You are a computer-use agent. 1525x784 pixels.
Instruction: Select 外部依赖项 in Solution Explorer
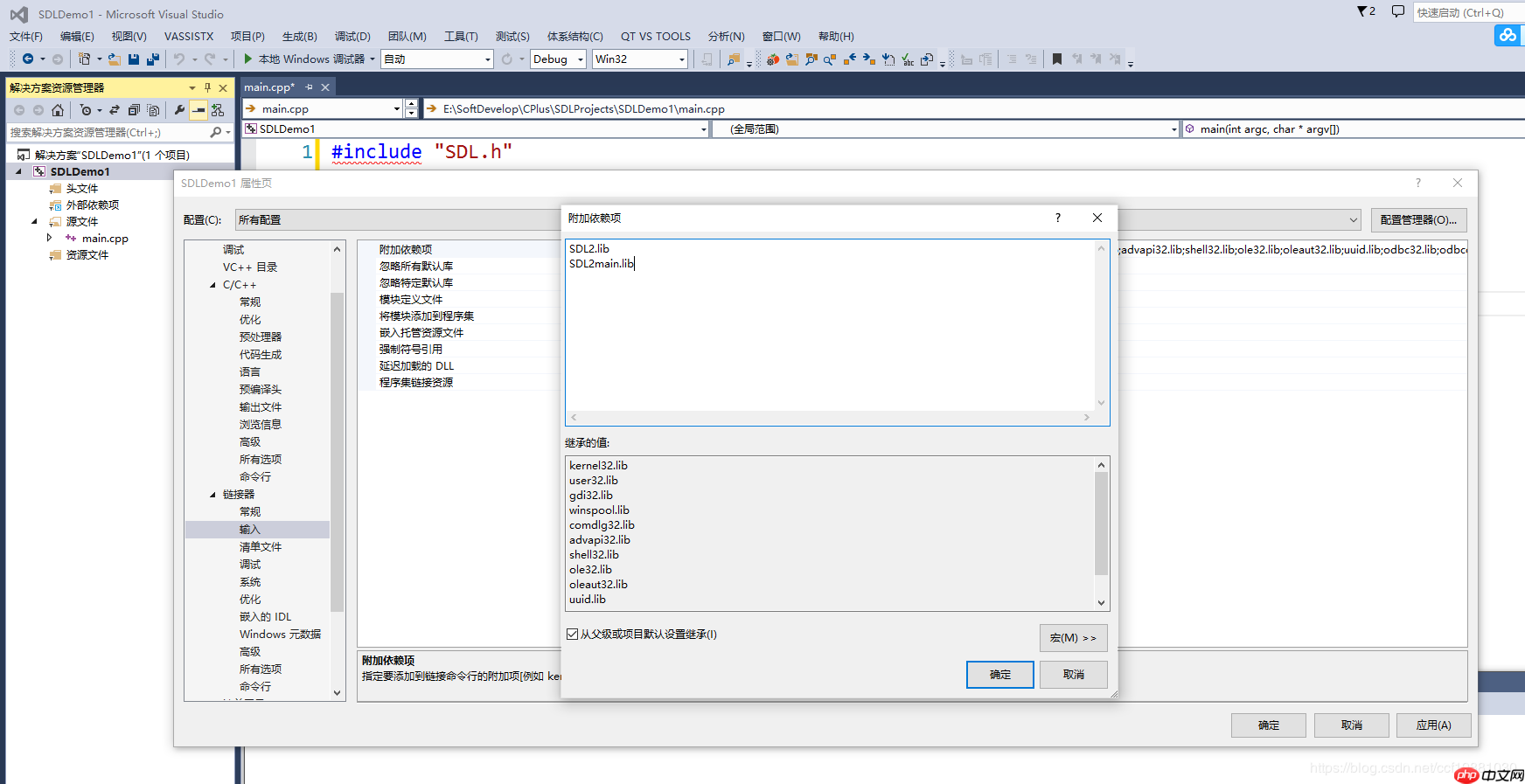[x=93, y=205]
